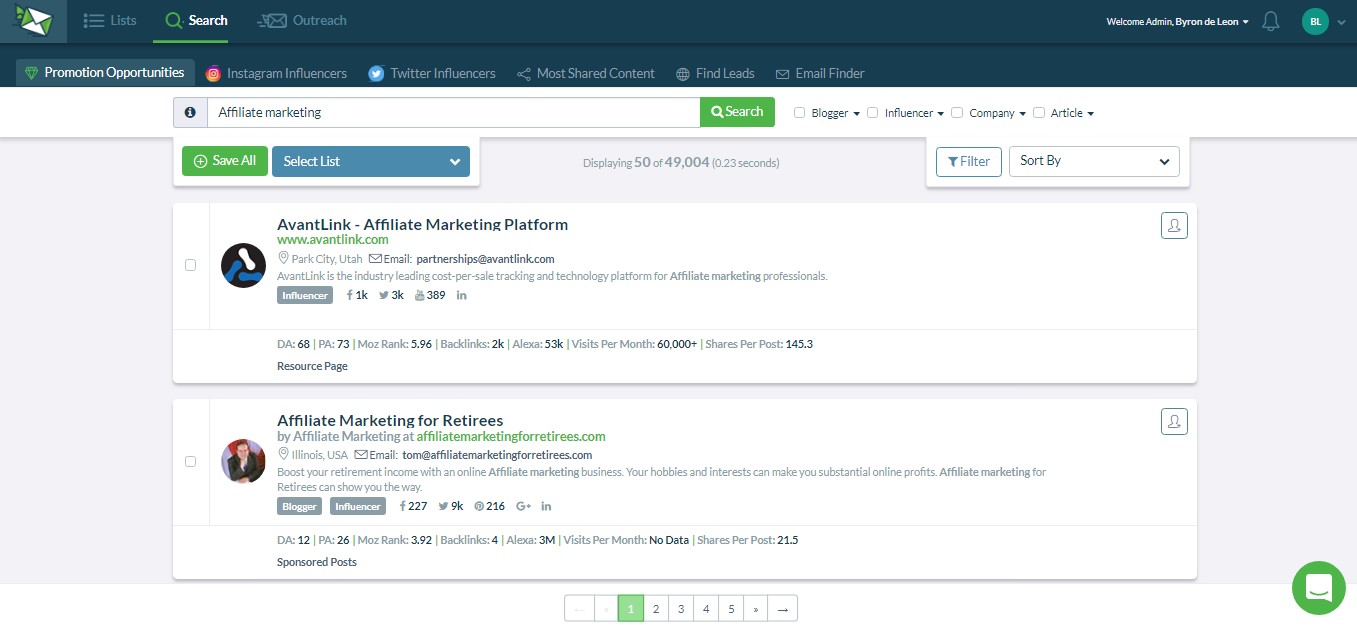
Task: Click the Filter button
Action: coord(969,161)
